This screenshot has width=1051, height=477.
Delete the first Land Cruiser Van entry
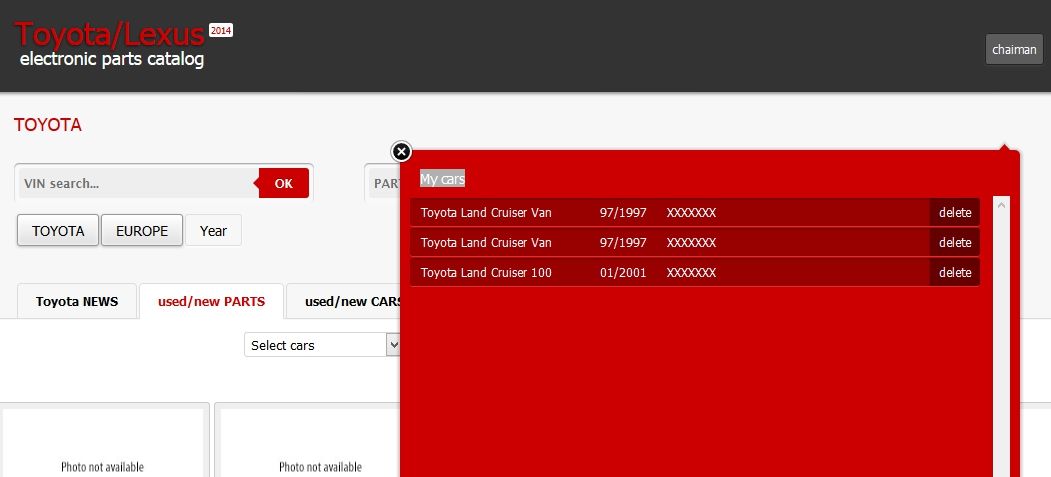tap(954, 212)
